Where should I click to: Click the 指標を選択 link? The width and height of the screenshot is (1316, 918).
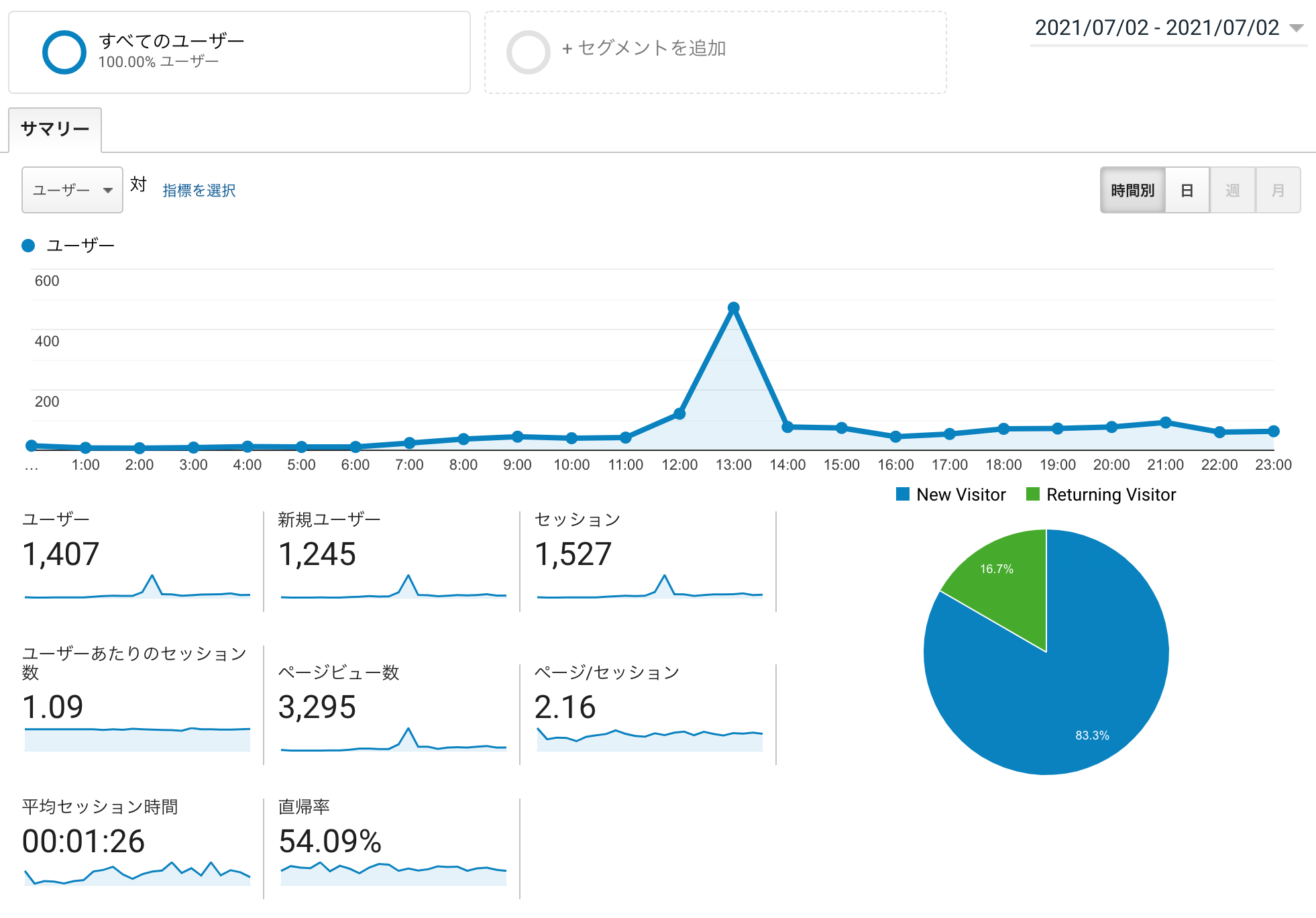click(199, 191)
